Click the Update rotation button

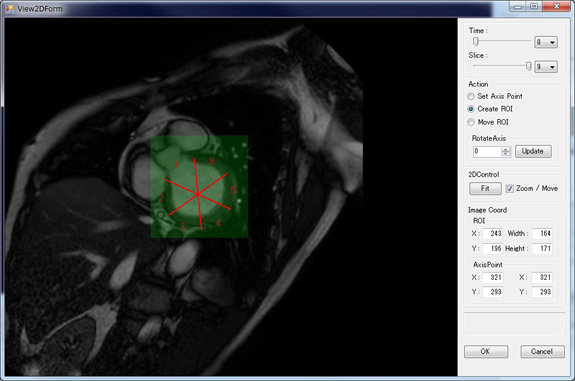click(533, 151)
